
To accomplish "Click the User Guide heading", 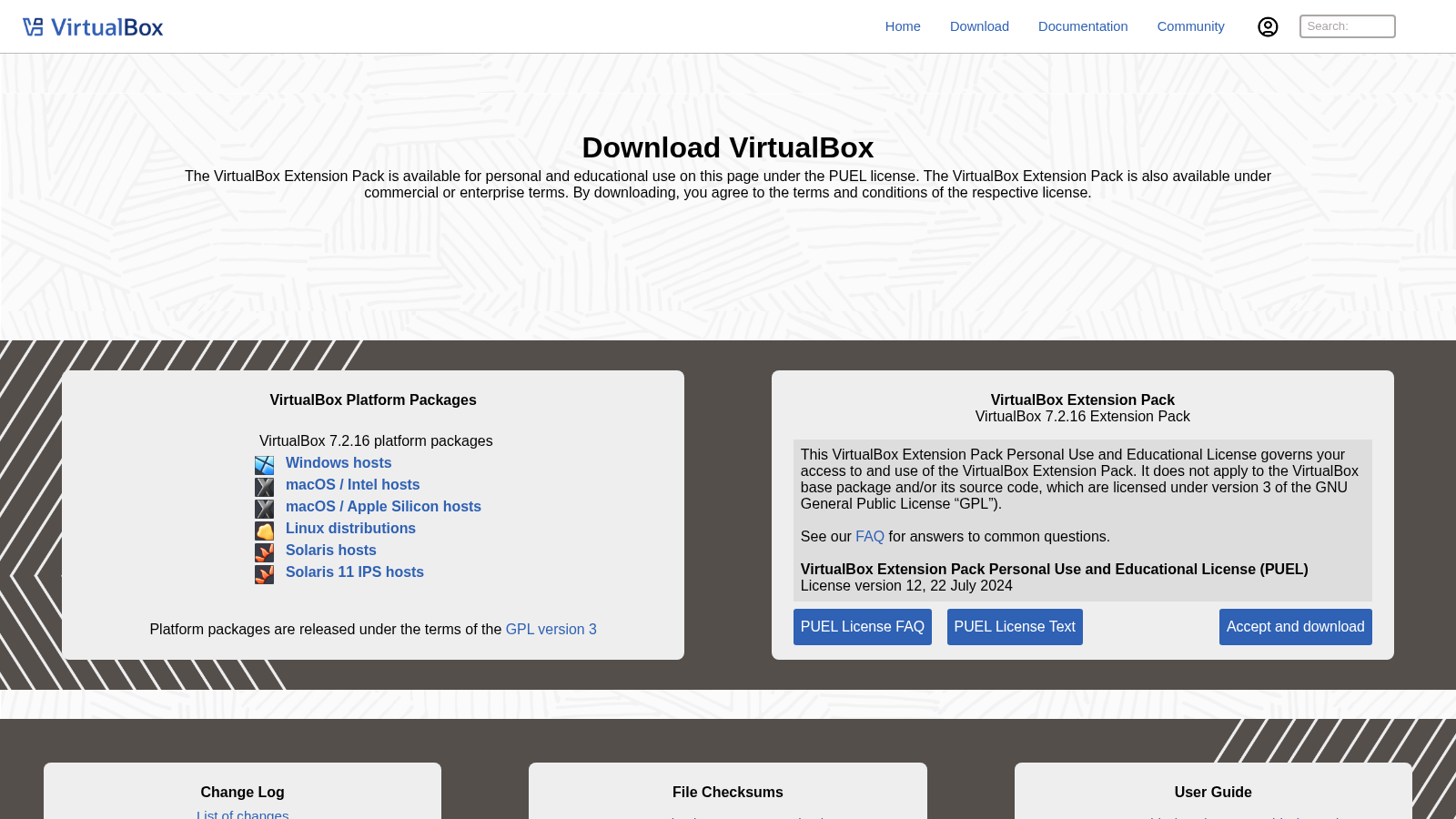I will tap(1213, 793).
